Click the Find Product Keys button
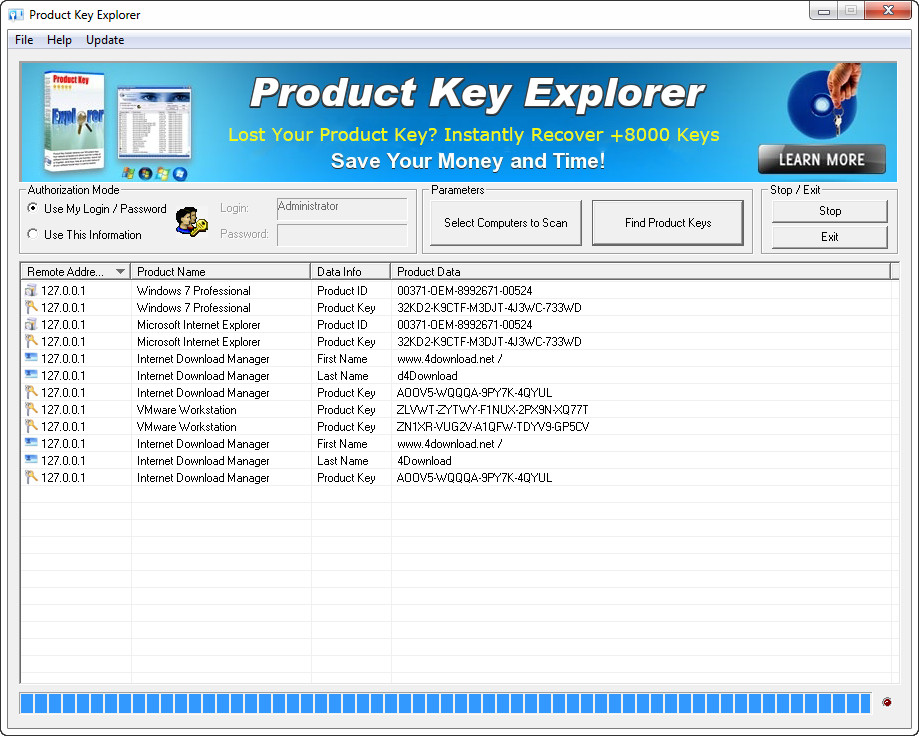The image size is (919, 736). pyautogui.click(x=668, y=223)
